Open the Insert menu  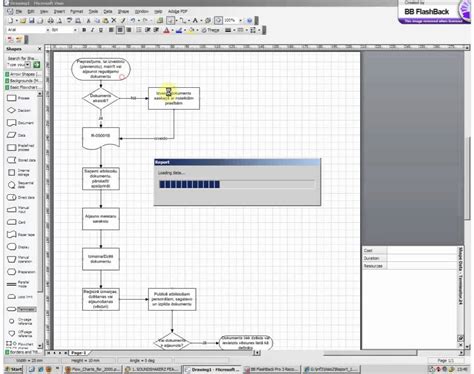point(59,11)
